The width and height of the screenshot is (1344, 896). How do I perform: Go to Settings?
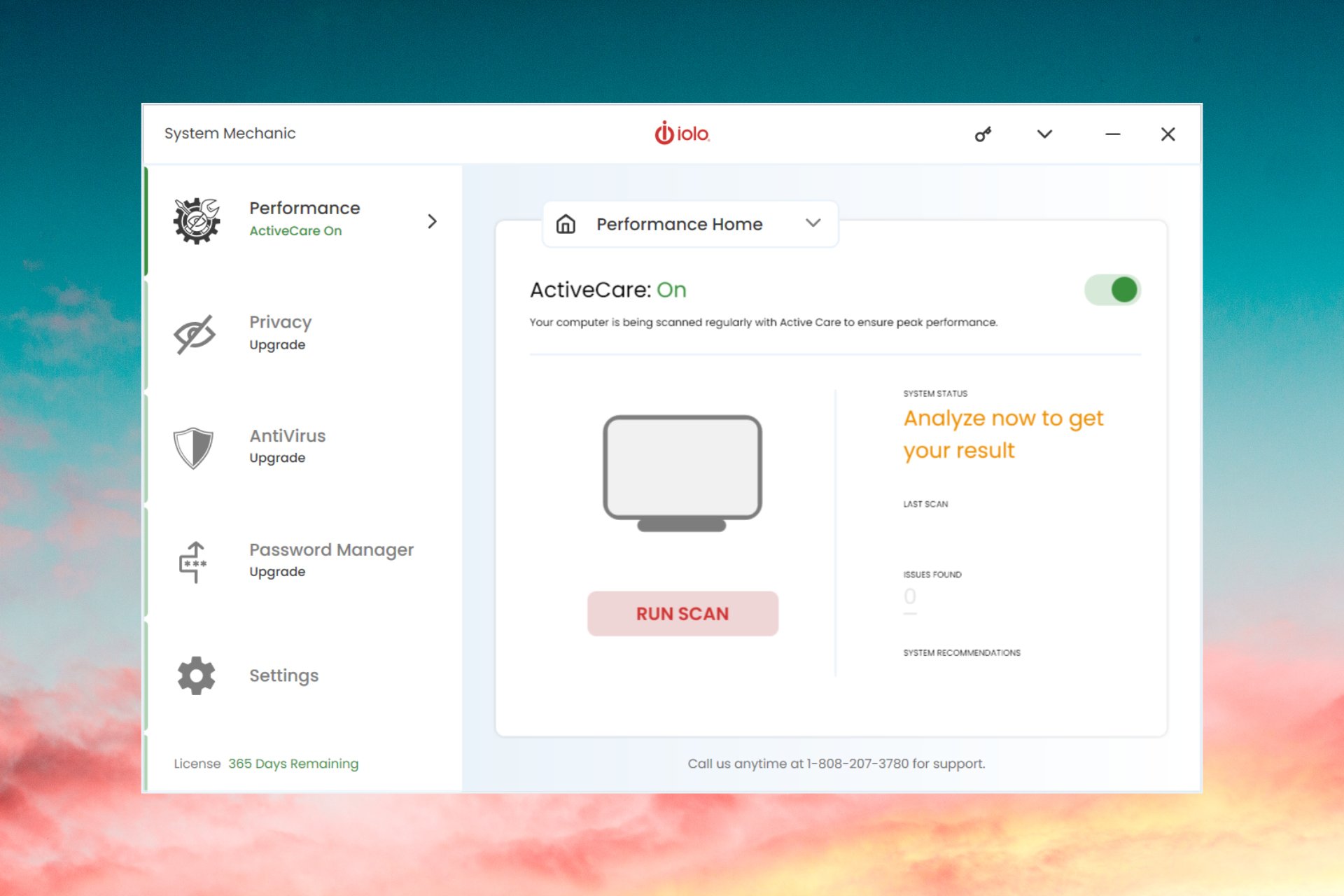(303, 675)
